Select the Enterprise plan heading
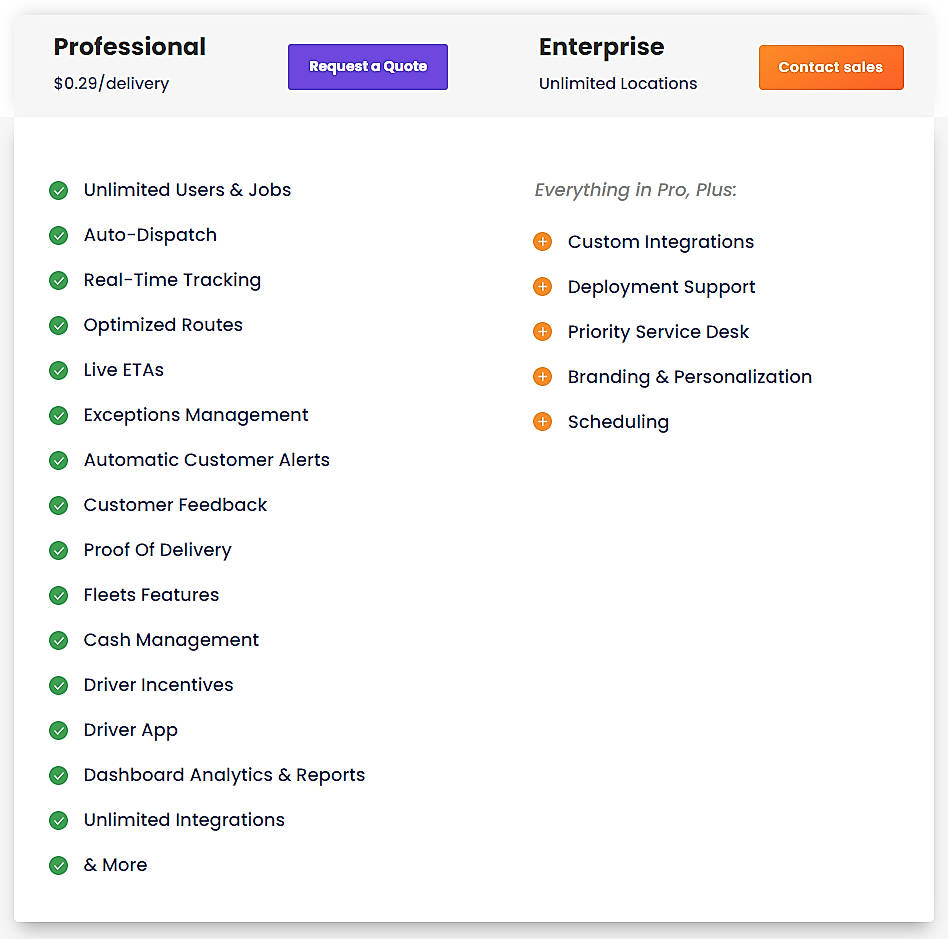Screen dimensions: 948x939 [602, 47]
